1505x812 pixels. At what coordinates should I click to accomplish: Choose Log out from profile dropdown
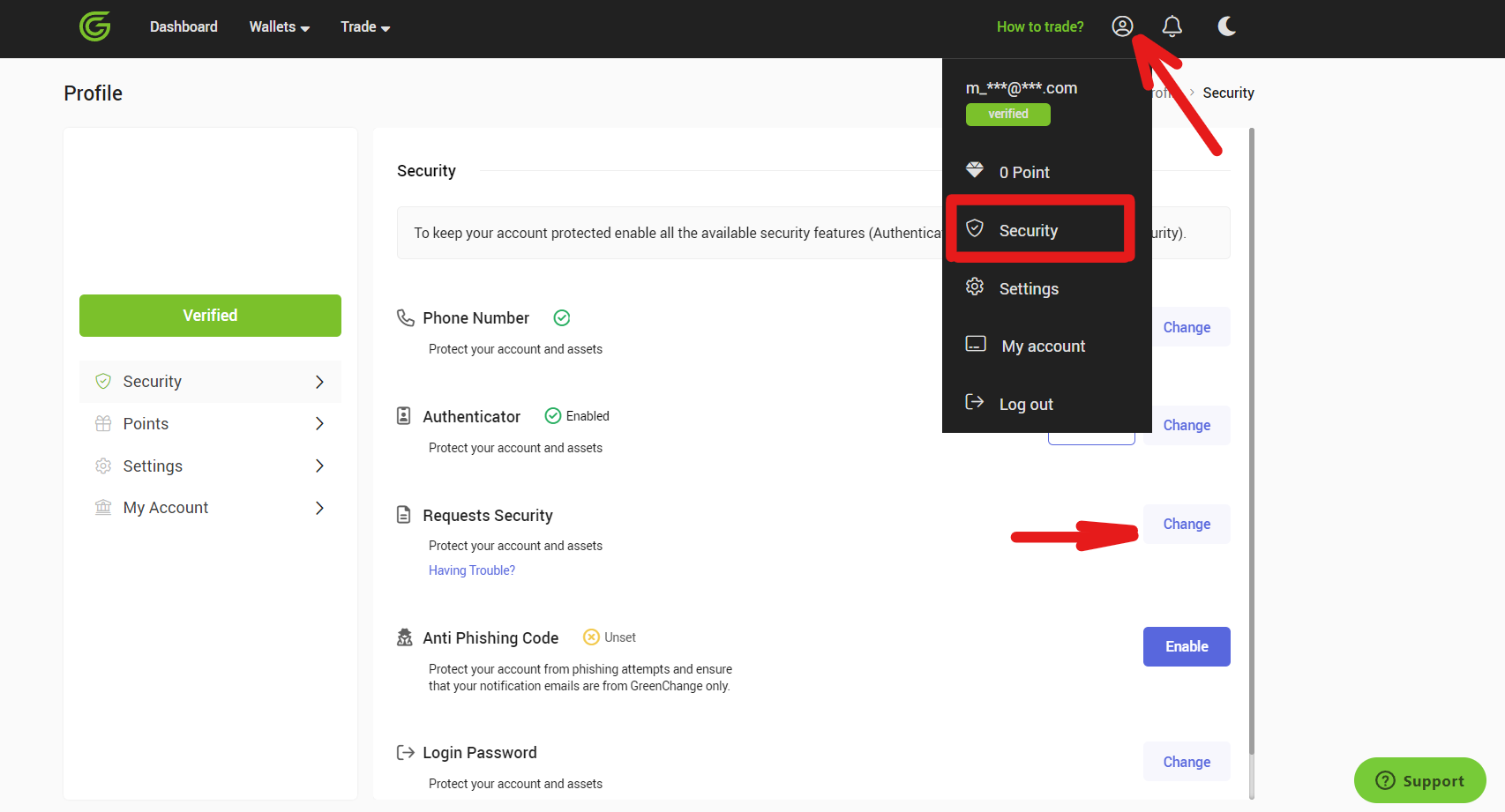[1046, 404]
